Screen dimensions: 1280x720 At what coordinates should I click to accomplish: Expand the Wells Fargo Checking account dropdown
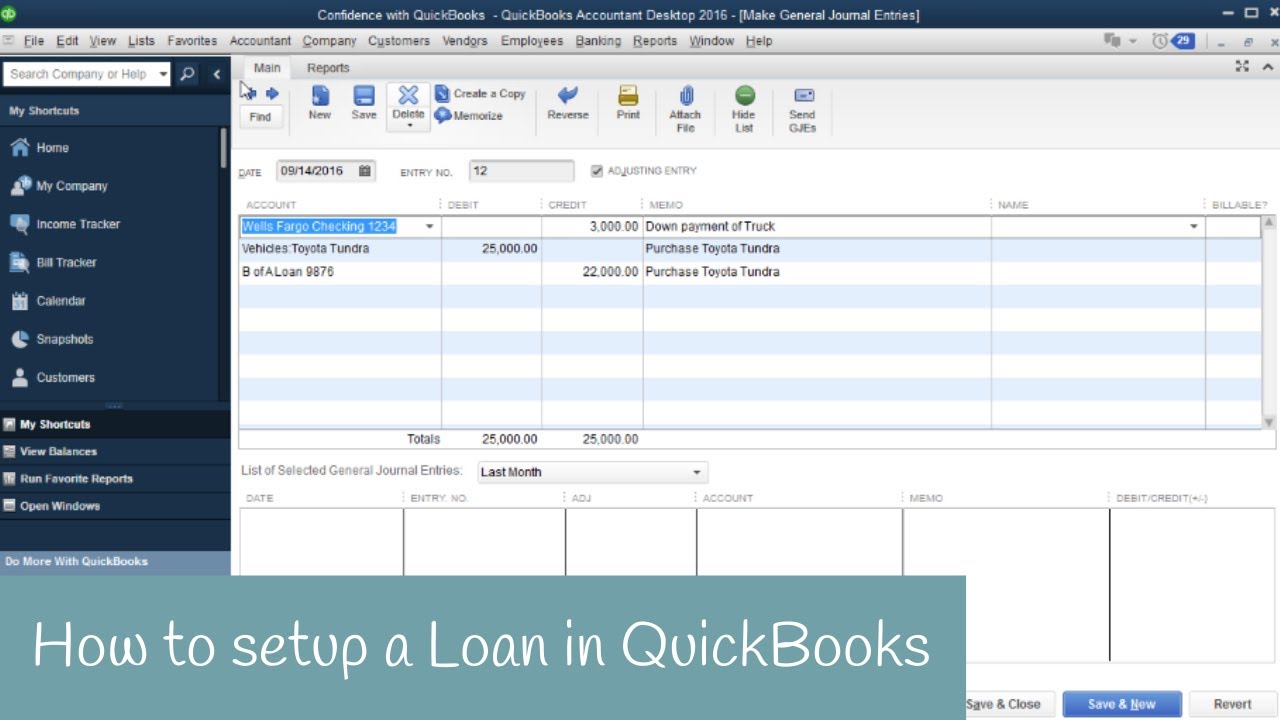click(x=429, y=226)
